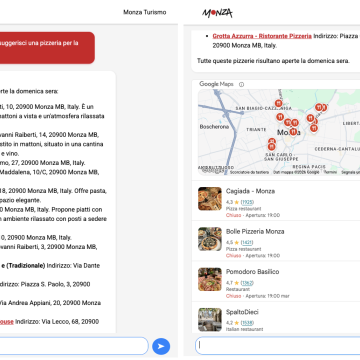360x360 pixels.
Task: Open the Termini link on the map
Action: [x=330, y=172]
